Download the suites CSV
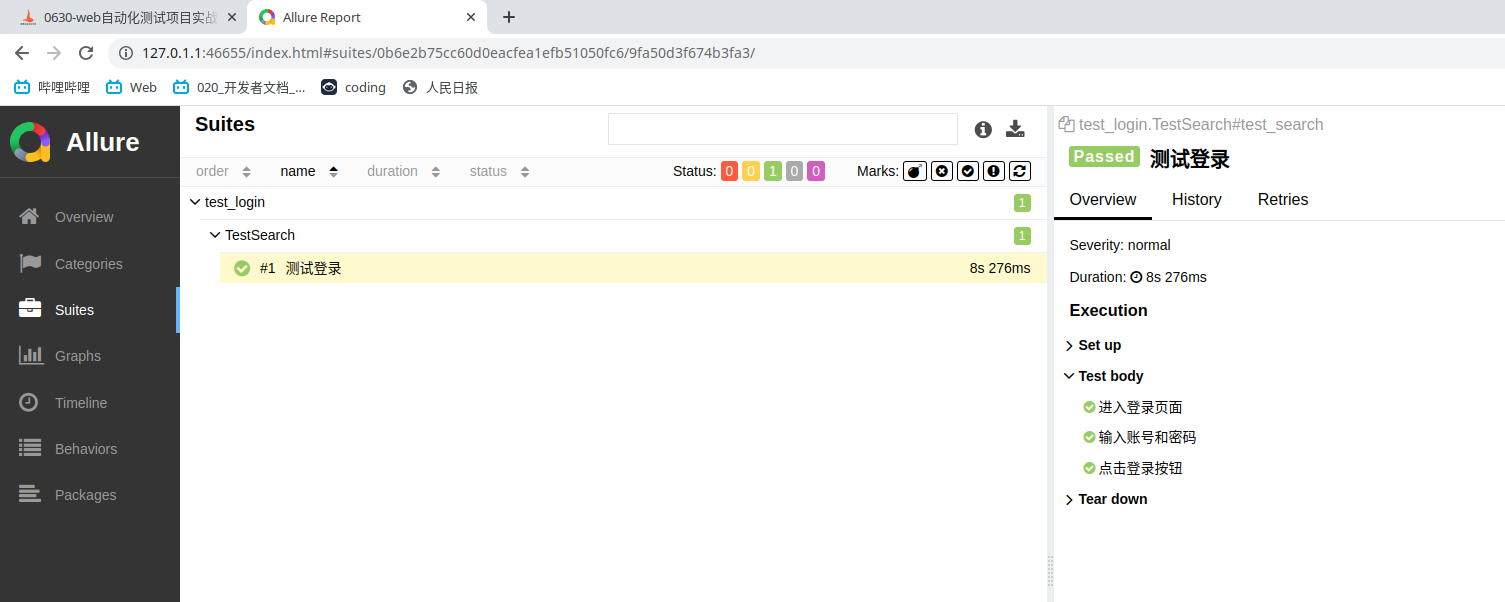This screenshot has width=1505, height=602. tap(1015, 129)
